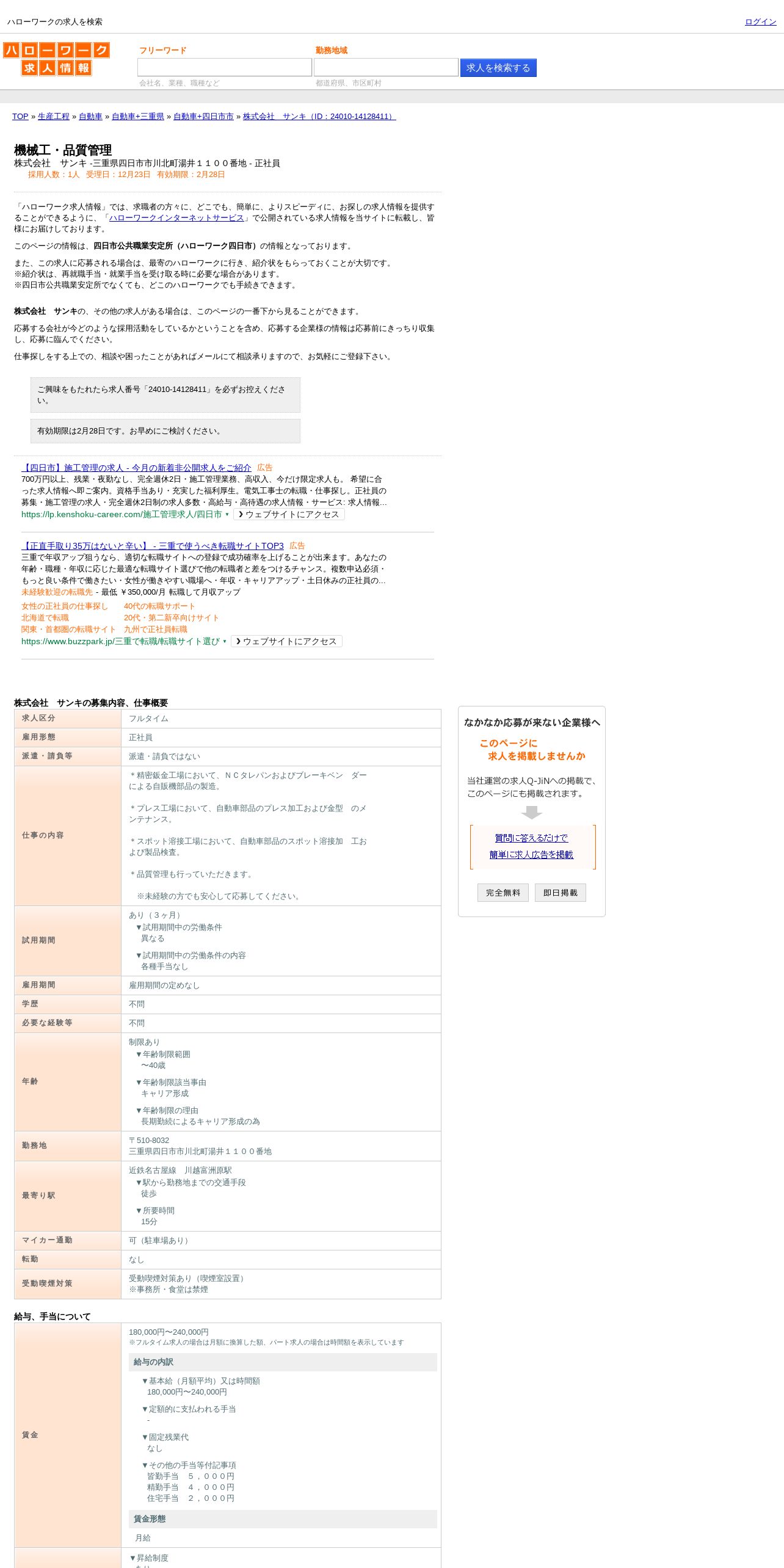Open the ログイン link

point(760,22)
